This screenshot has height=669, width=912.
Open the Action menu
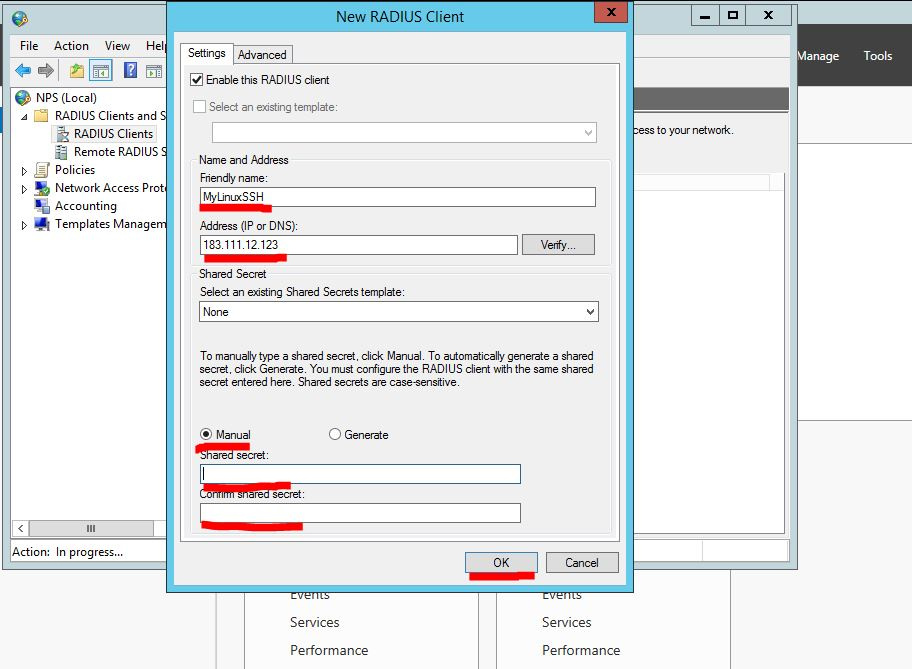pyautogui.click(x=72, y=45)
